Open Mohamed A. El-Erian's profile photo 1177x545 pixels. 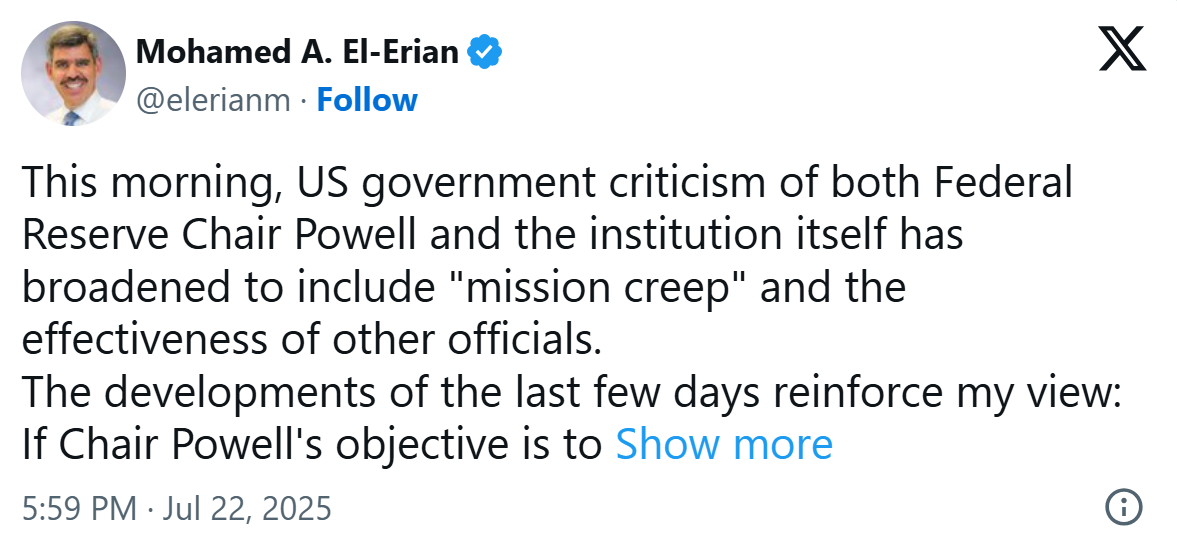[73, 74]
